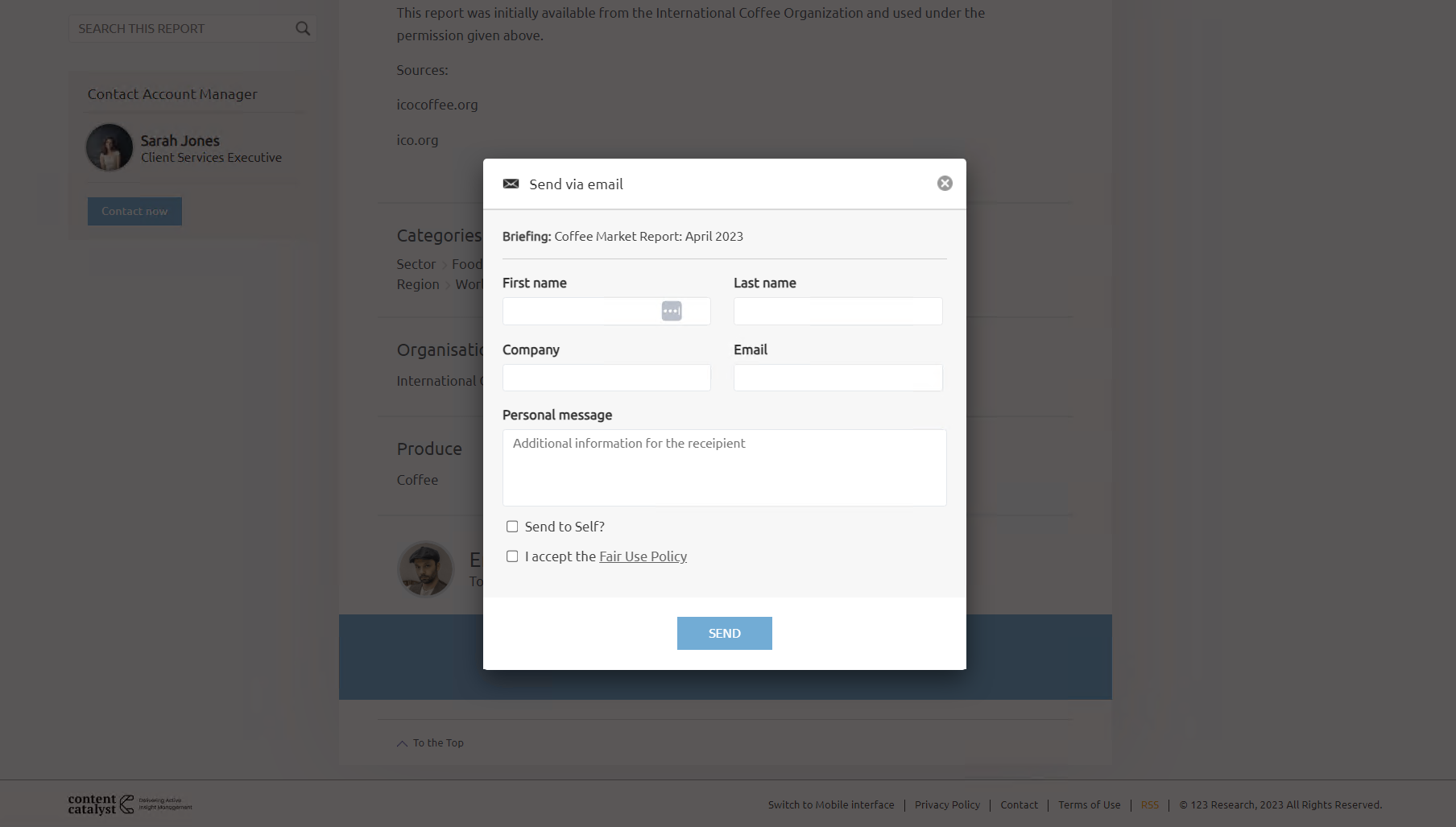Image resolution: width=1456 pixels, height=827 pixels.
Task: Open the Fair Use Policy link
Action: coord(643,556)
